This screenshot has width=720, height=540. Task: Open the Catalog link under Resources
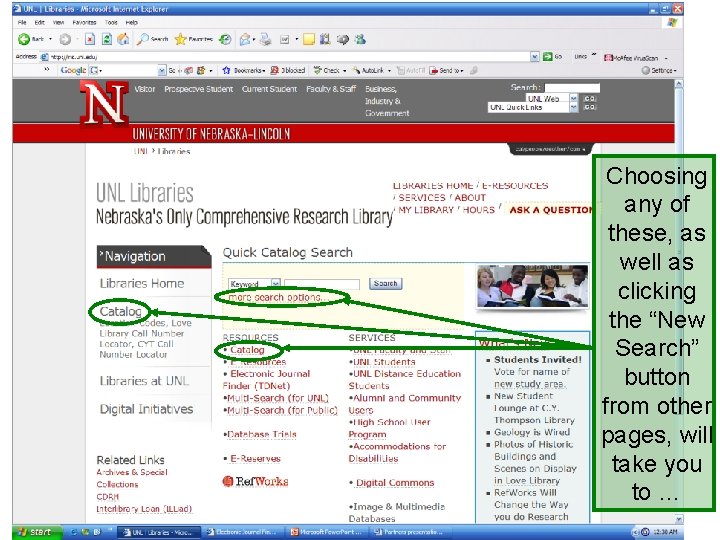coord(247,350)
